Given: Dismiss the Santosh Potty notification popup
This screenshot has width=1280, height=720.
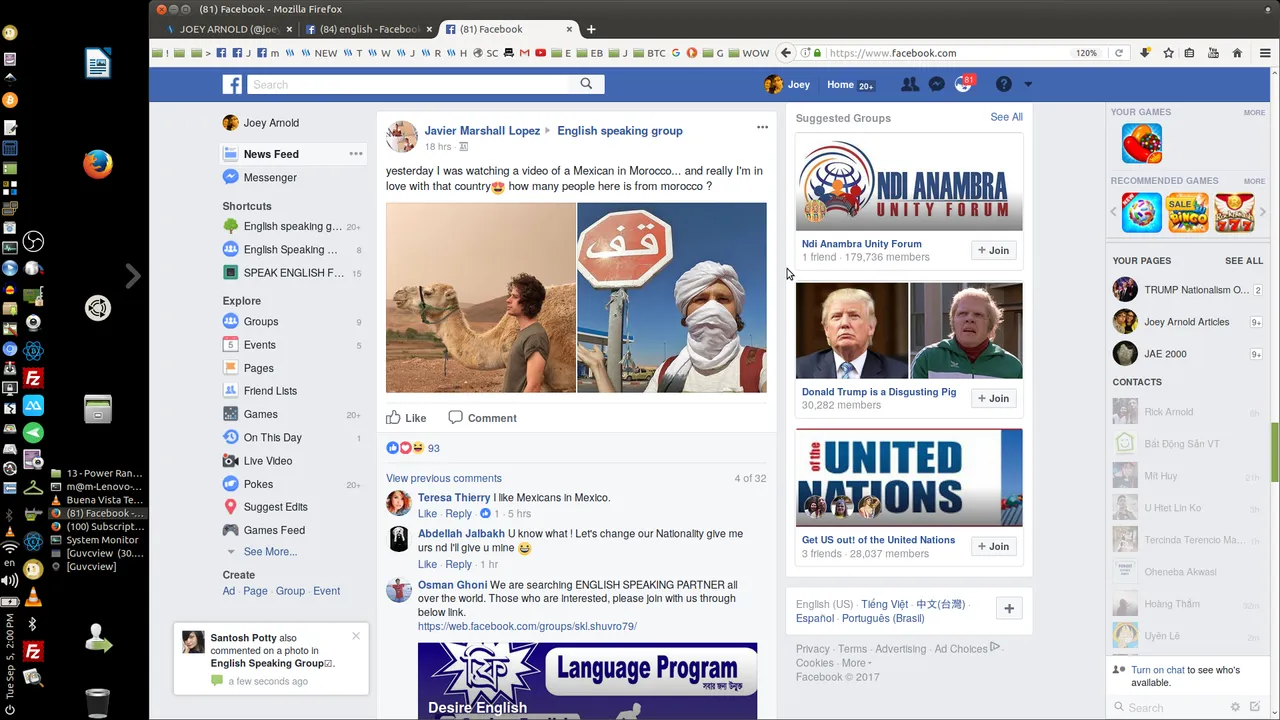Looking at the screenshot, I should pos(356,636).
